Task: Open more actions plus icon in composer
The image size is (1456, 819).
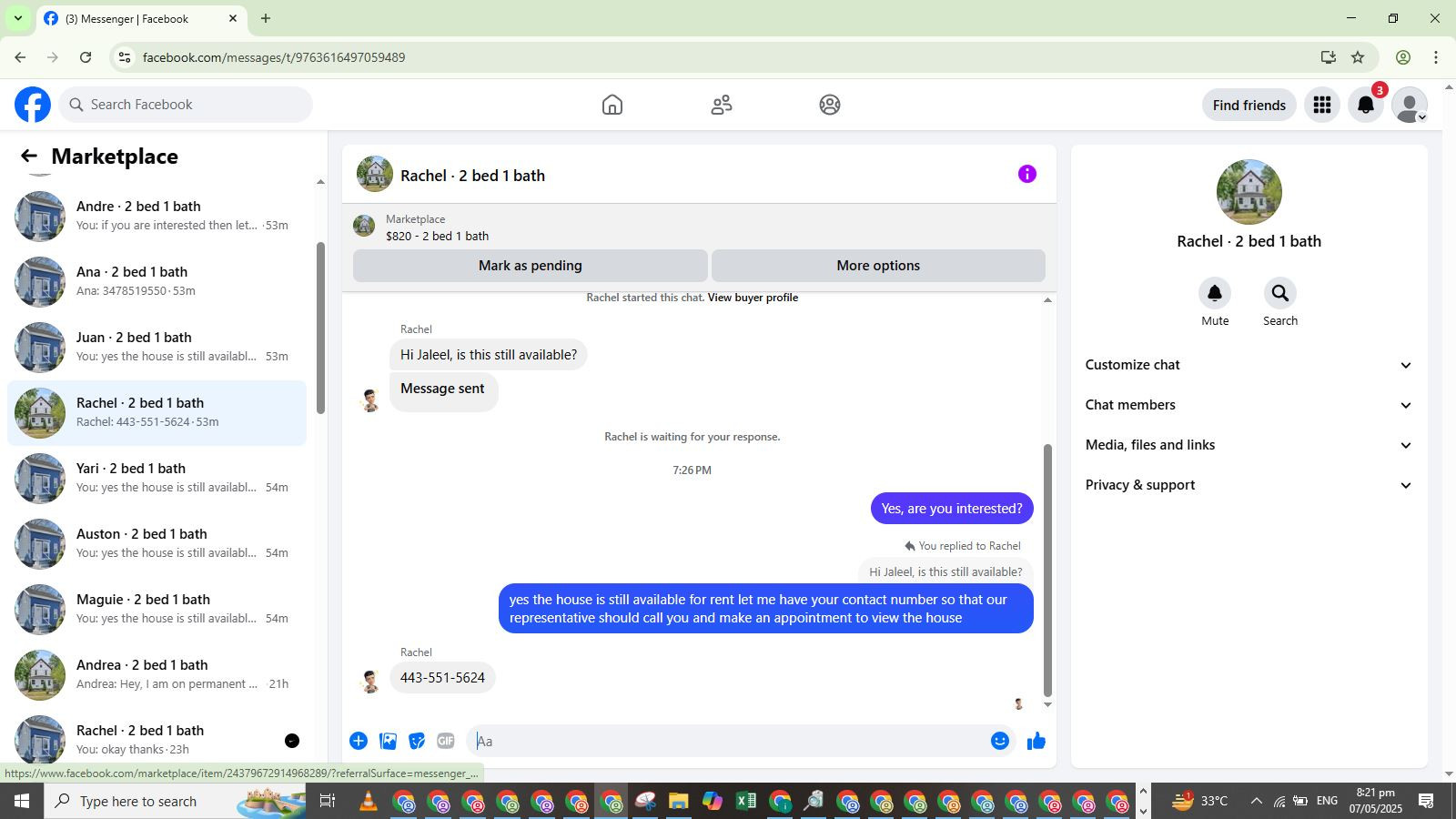Action: pyautogui.click(x=359, y=741)
